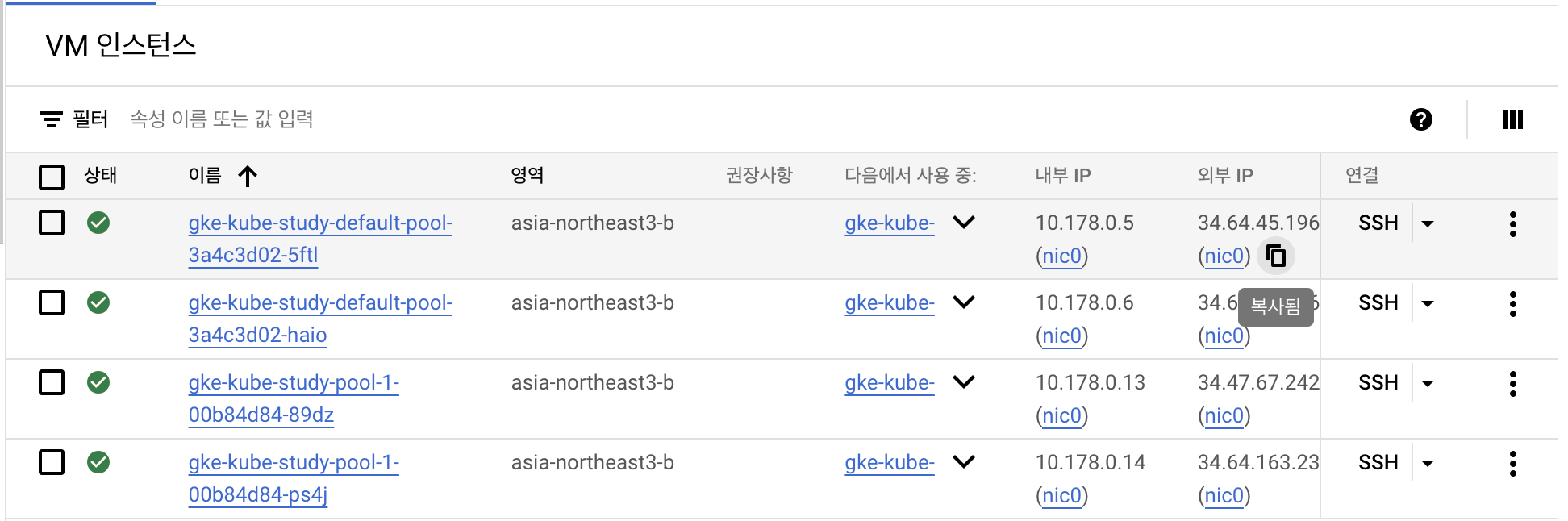This screenshot has width=1568, height=521.
Task: Copy external IP 34.64.45.196 with copy icon
Action: pyautogui.click(x=1276, y=256)
